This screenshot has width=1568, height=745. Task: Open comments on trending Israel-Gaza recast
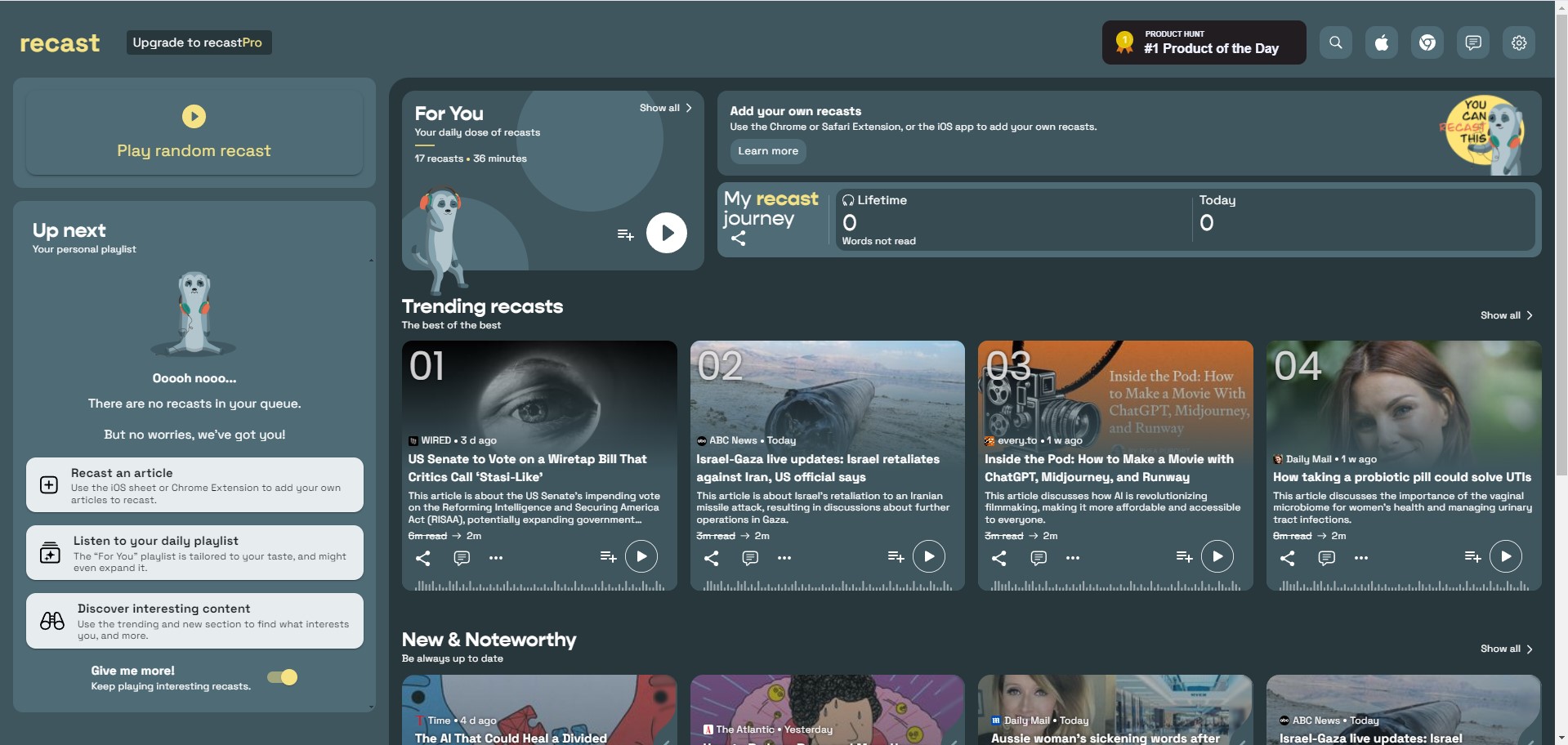point(749,558)
